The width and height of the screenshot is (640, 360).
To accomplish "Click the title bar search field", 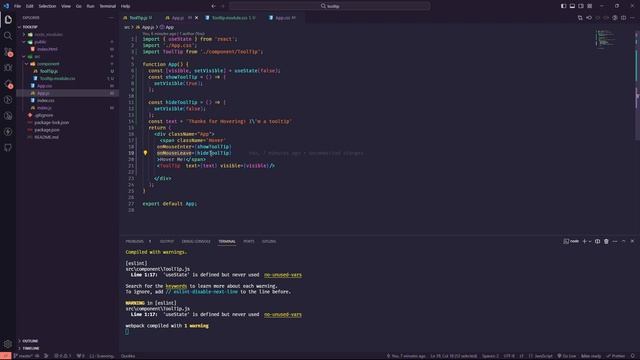I will pyautogui.click(x=329, y=6).
